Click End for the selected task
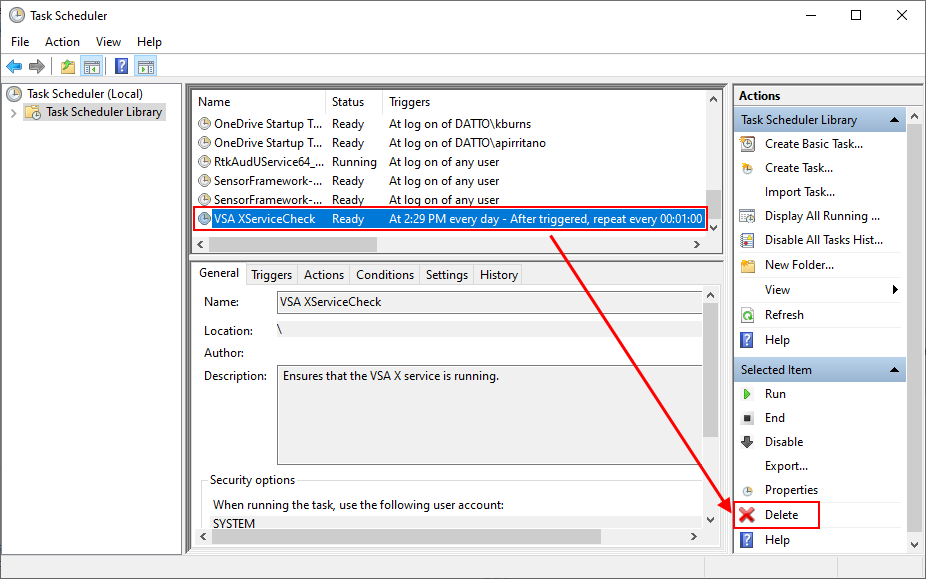 click(x=774, y=418)
